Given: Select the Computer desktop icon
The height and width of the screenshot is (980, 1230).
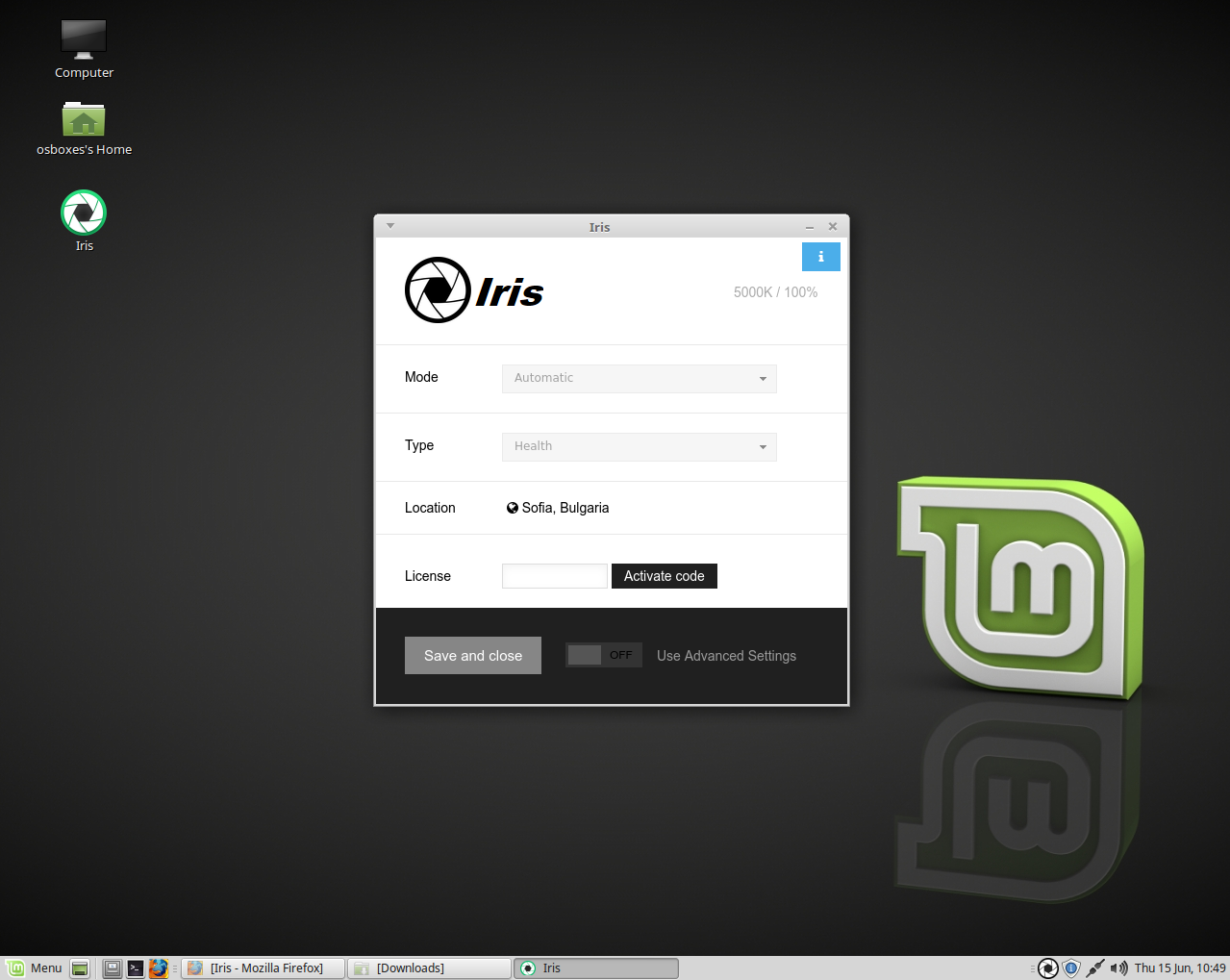Looking at the screenshot, I should (84, 39).
